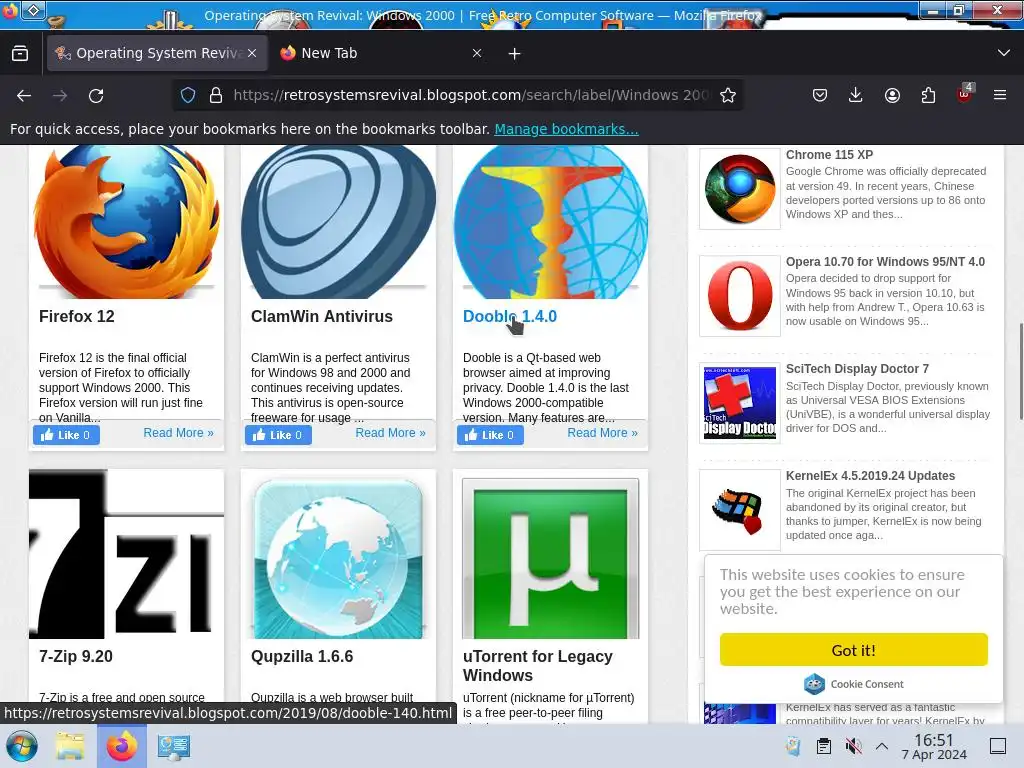Click the Chrome 115 XP sidebar icon
Screen dimensions: 1024x768
click(739, 189)
